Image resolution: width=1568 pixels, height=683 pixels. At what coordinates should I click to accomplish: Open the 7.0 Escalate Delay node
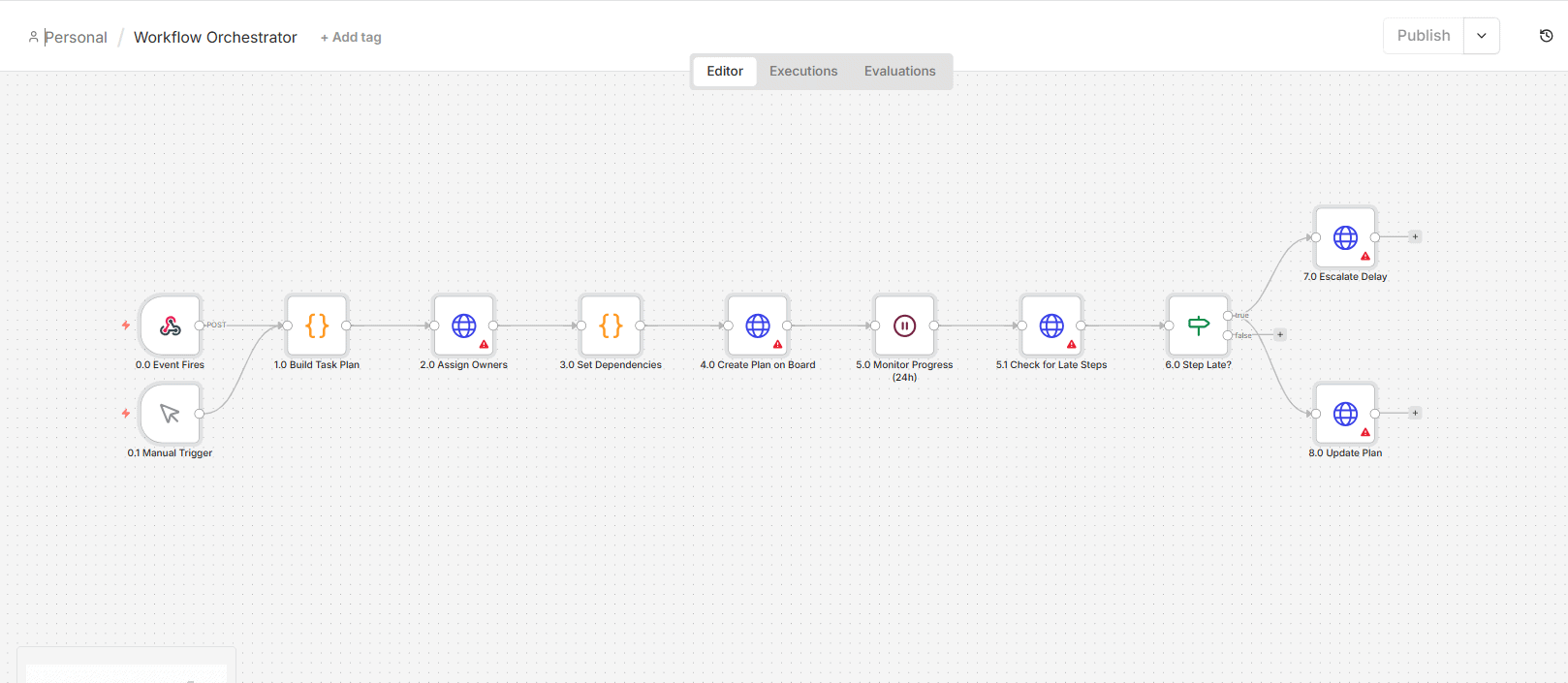(1345, 237)
